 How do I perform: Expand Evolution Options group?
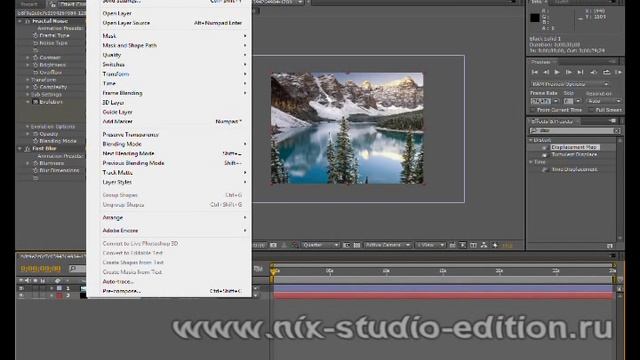tap(27, 127)
